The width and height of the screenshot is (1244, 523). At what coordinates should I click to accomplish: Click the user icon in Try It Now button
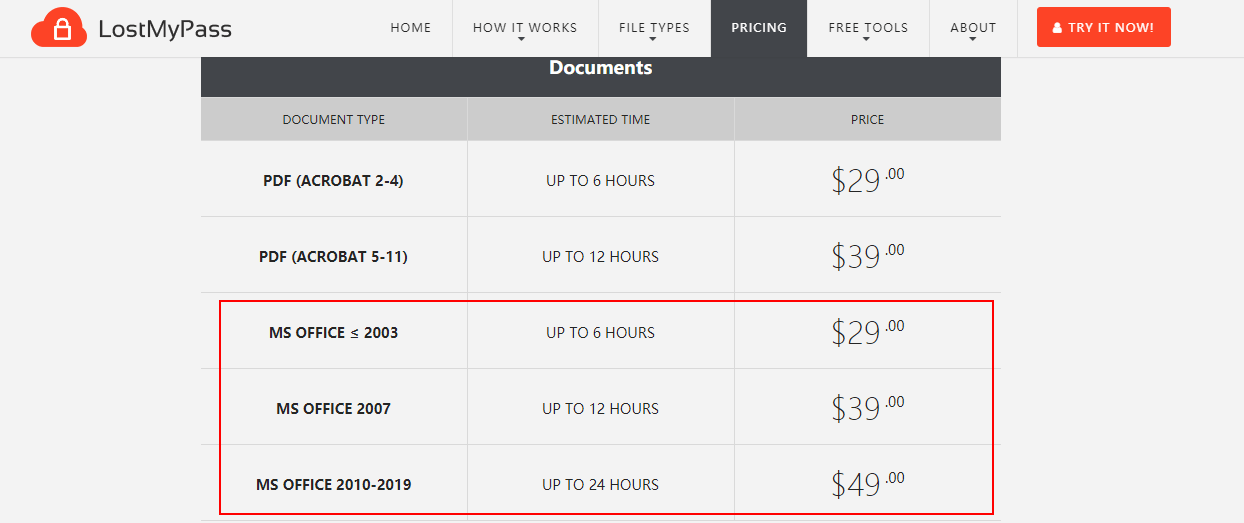tap(1057, 28)
